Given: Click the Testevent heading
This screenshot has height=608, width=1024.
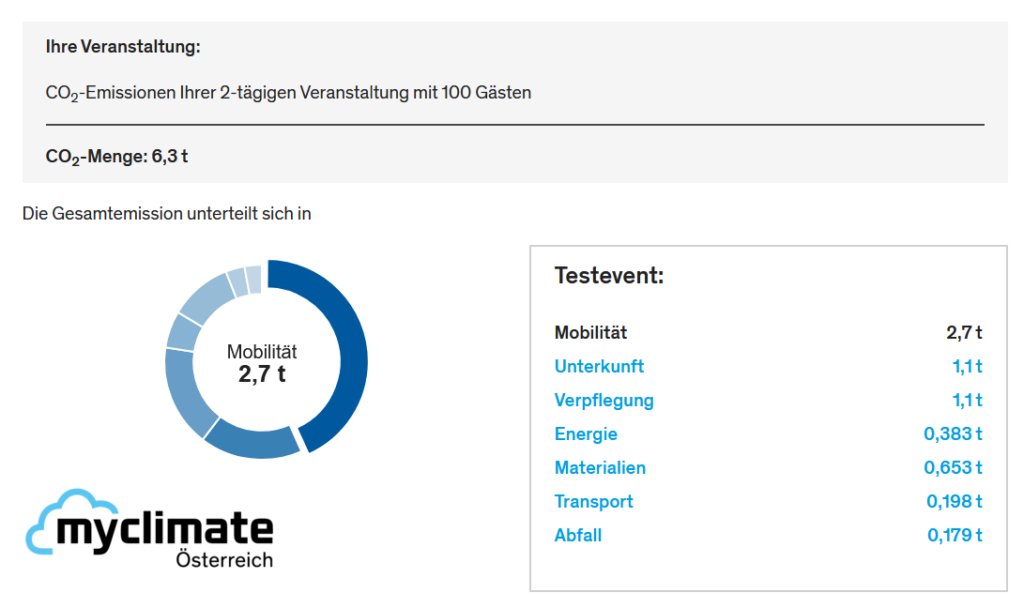Looking at the screenshot, I should 609,276.
